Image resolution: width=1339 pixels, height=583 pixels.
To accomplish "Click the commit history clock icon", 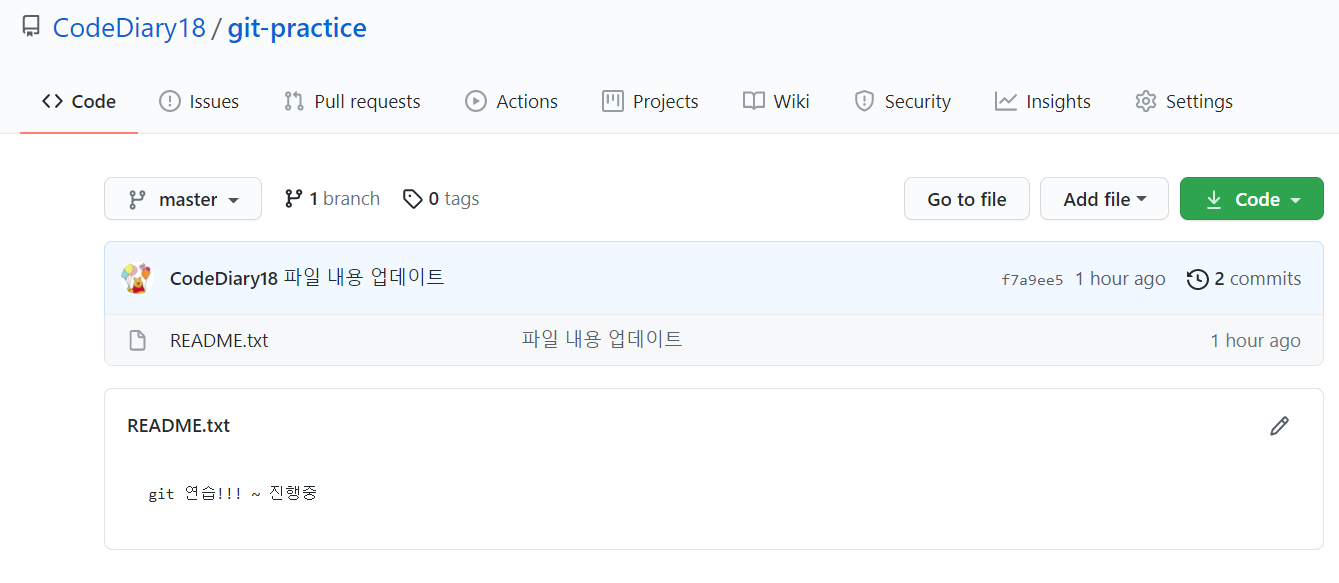I will click(1197, 279).
